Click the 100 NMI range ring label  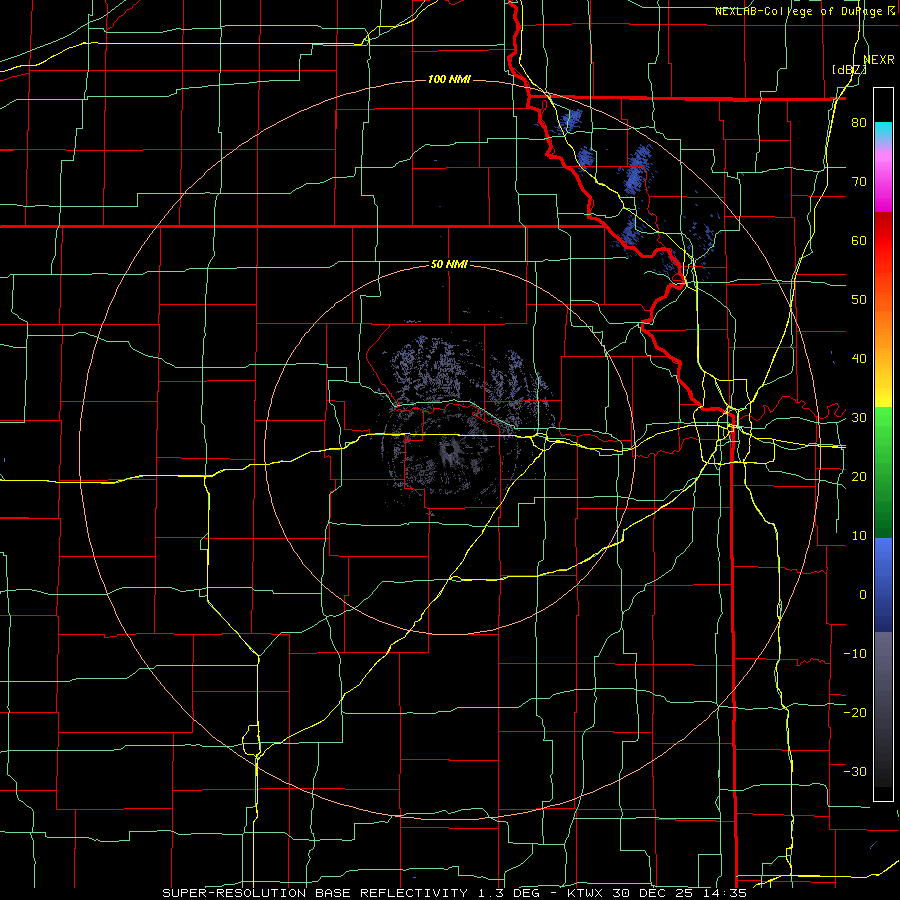pyautogui.click(x=449, y=79)
